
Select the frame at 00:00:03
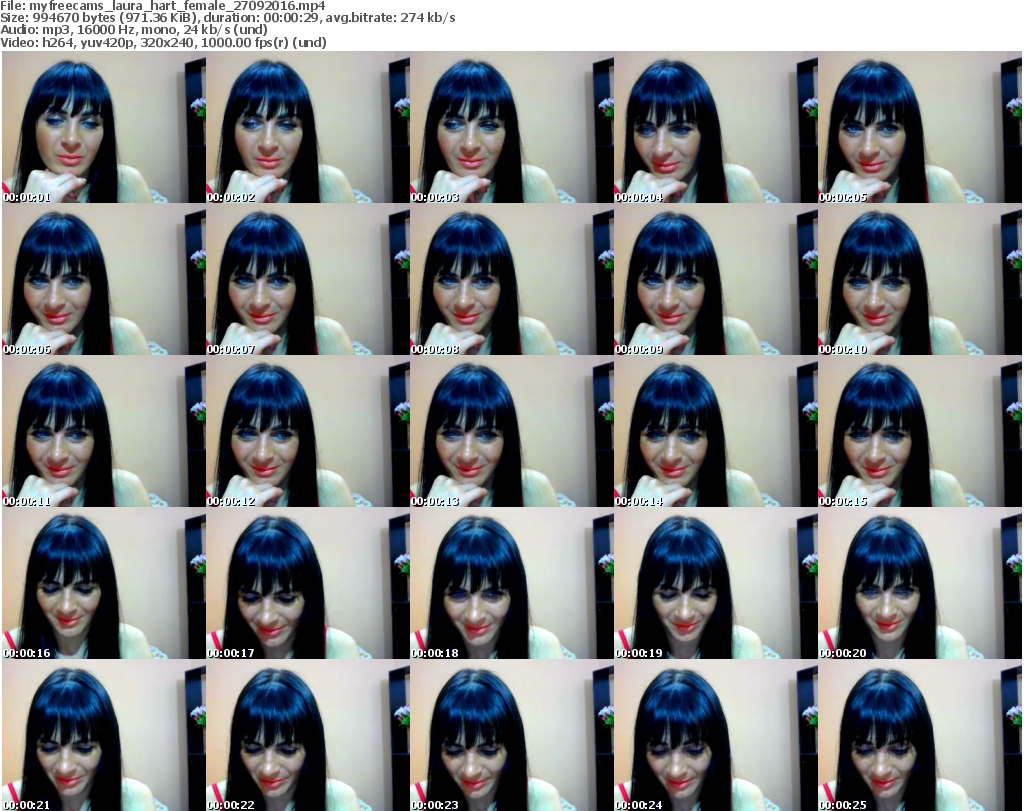(511, 128)
